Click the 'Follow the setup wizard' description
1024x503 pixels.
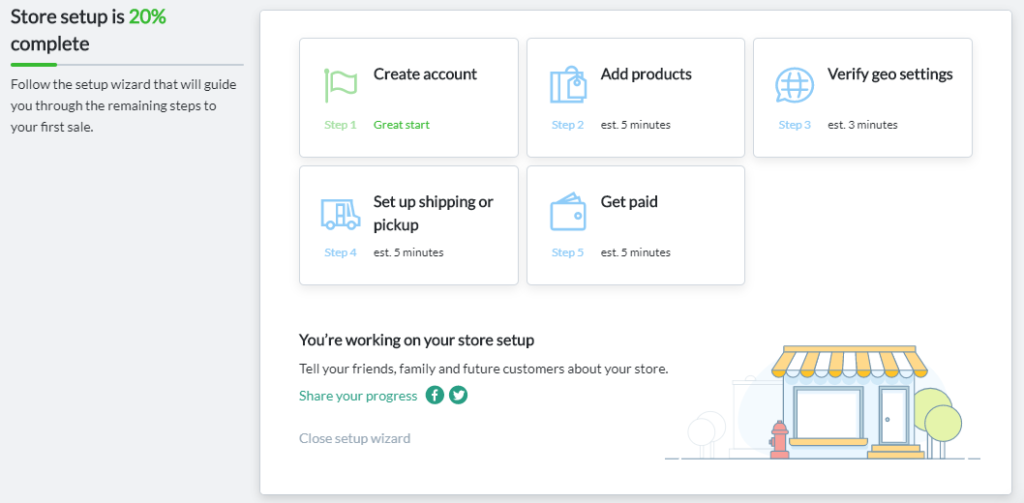(x=124, y=106)
